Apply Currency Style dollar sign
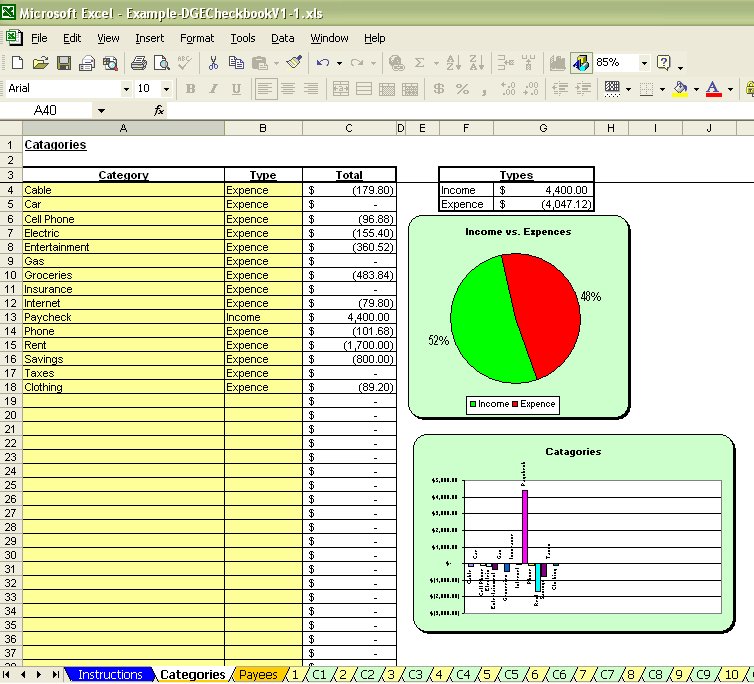The height and width of the screenshot is (684, 754). (x=439, y=89)
